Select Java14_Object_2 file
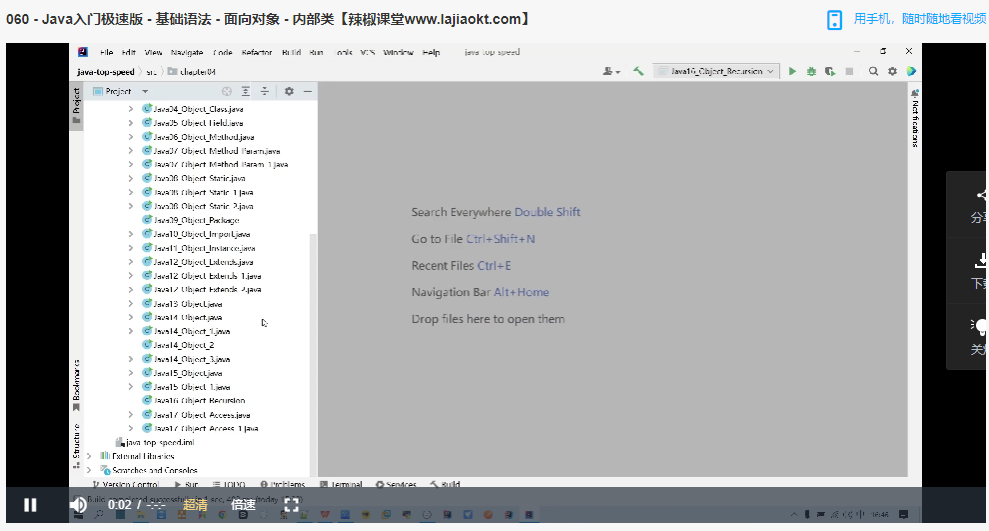989x531 pixels. [178, 345]
